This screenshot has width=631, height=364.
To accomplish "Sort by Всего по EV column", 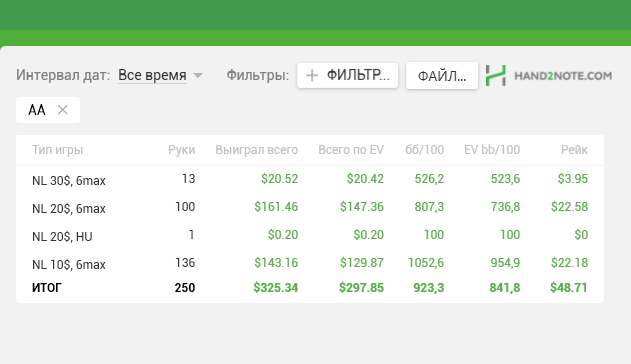I will click(351, 150).
